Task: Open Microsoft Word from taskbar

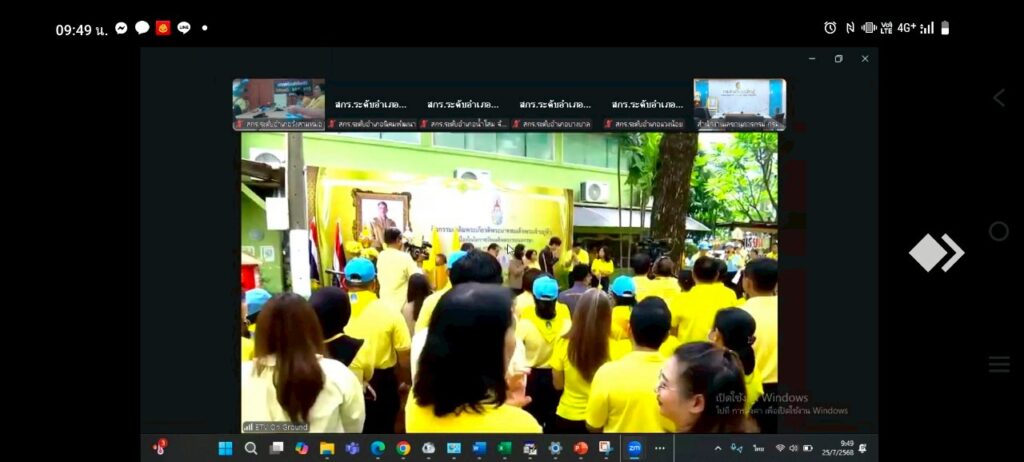Action: [479, 448]
